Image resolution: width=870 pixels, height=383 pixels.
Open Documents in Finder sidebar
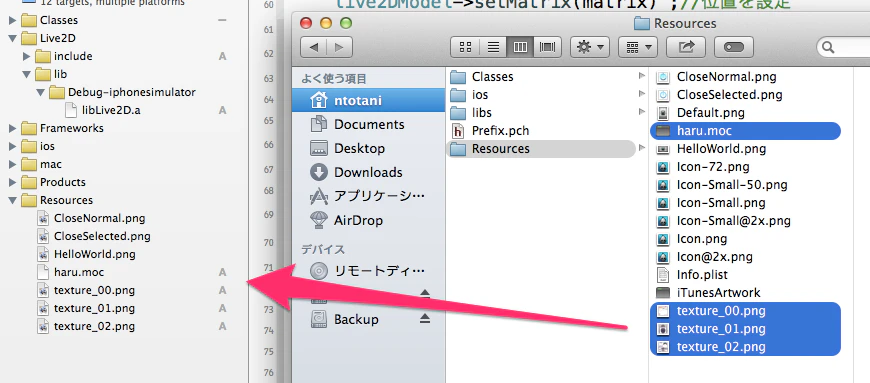[x=368, y=124]
